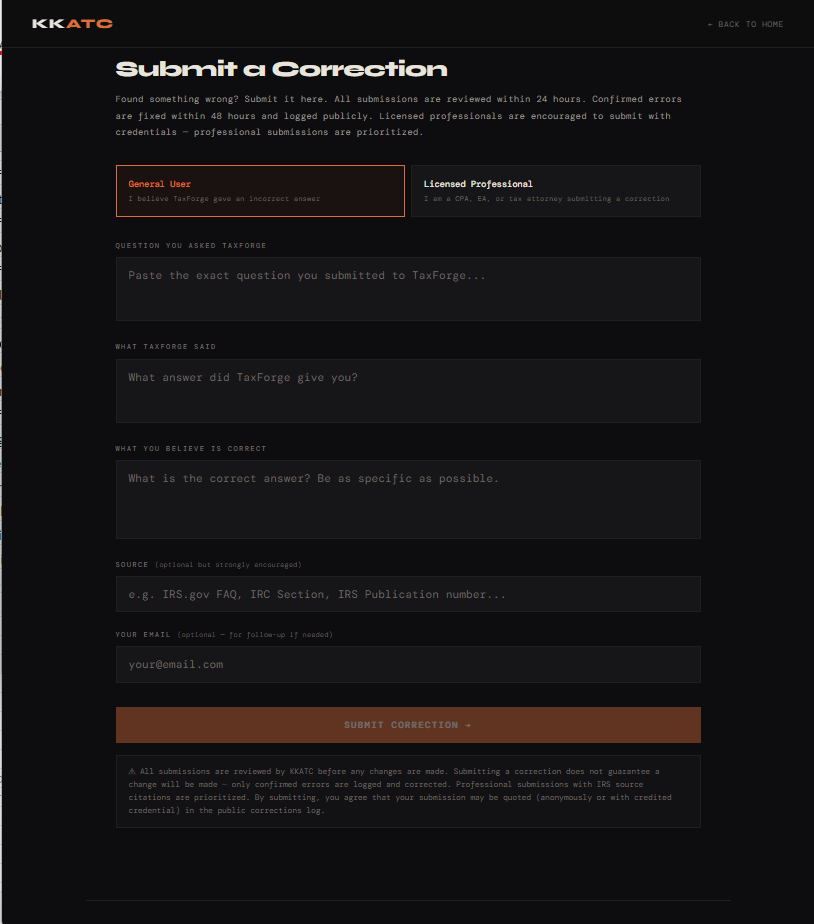Select the General User submission card
Screen dimensions: 814x924
[260, 190]
